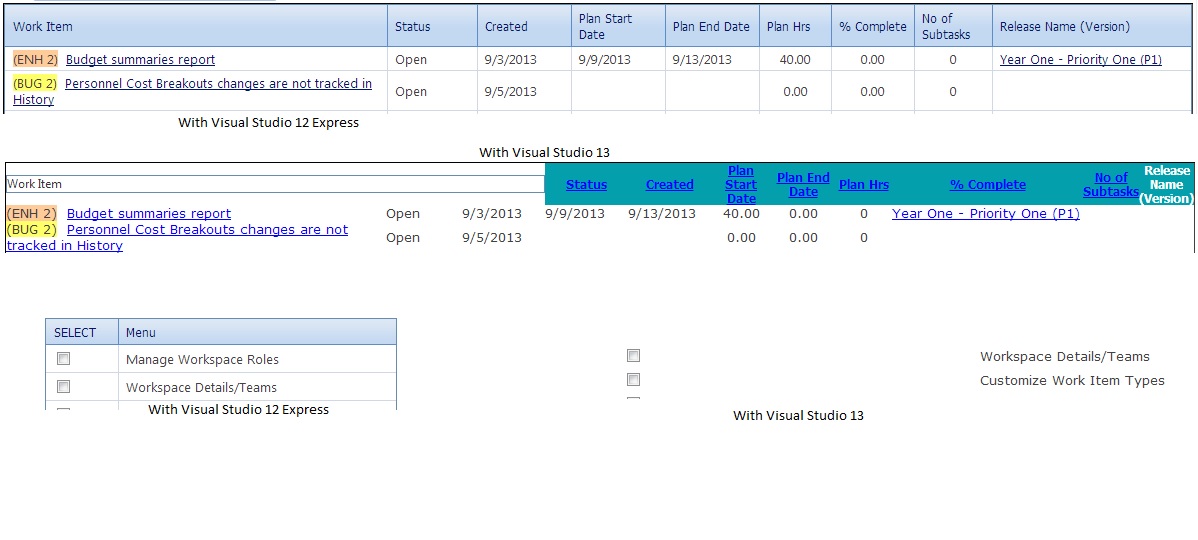Click Work Item column header in blue-header grid
Viewport: 1198px width, 540px height.
pos(196,27)
